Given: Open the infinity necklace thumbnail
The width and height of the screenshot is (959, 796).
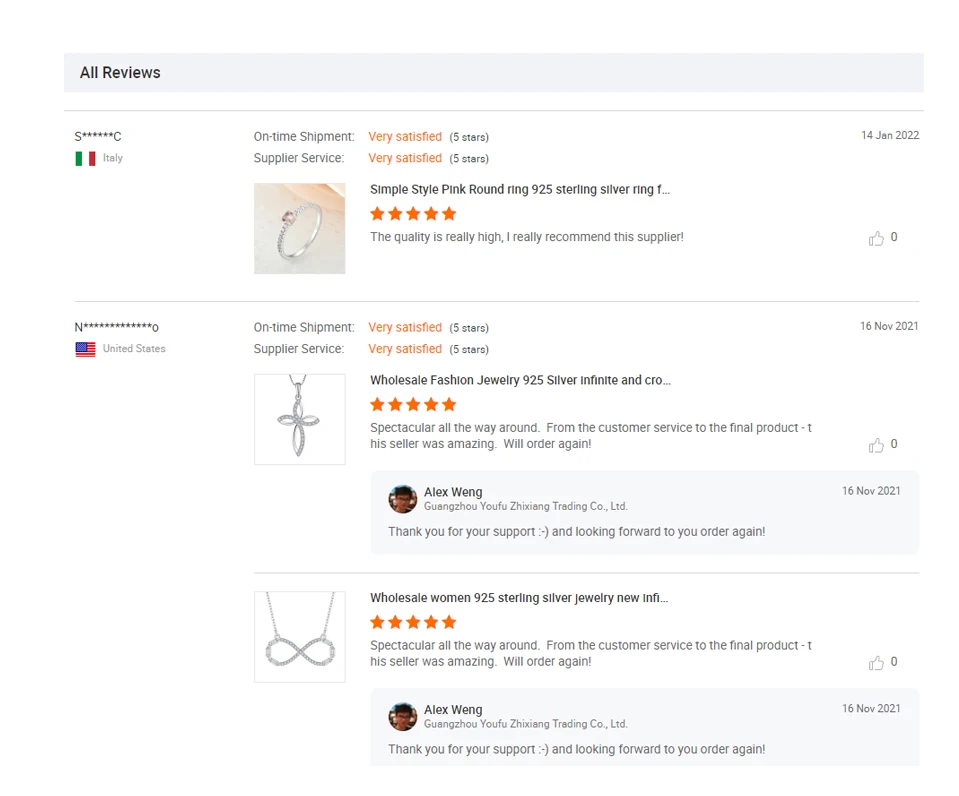Looking at the screenshot, I should 300,637.
